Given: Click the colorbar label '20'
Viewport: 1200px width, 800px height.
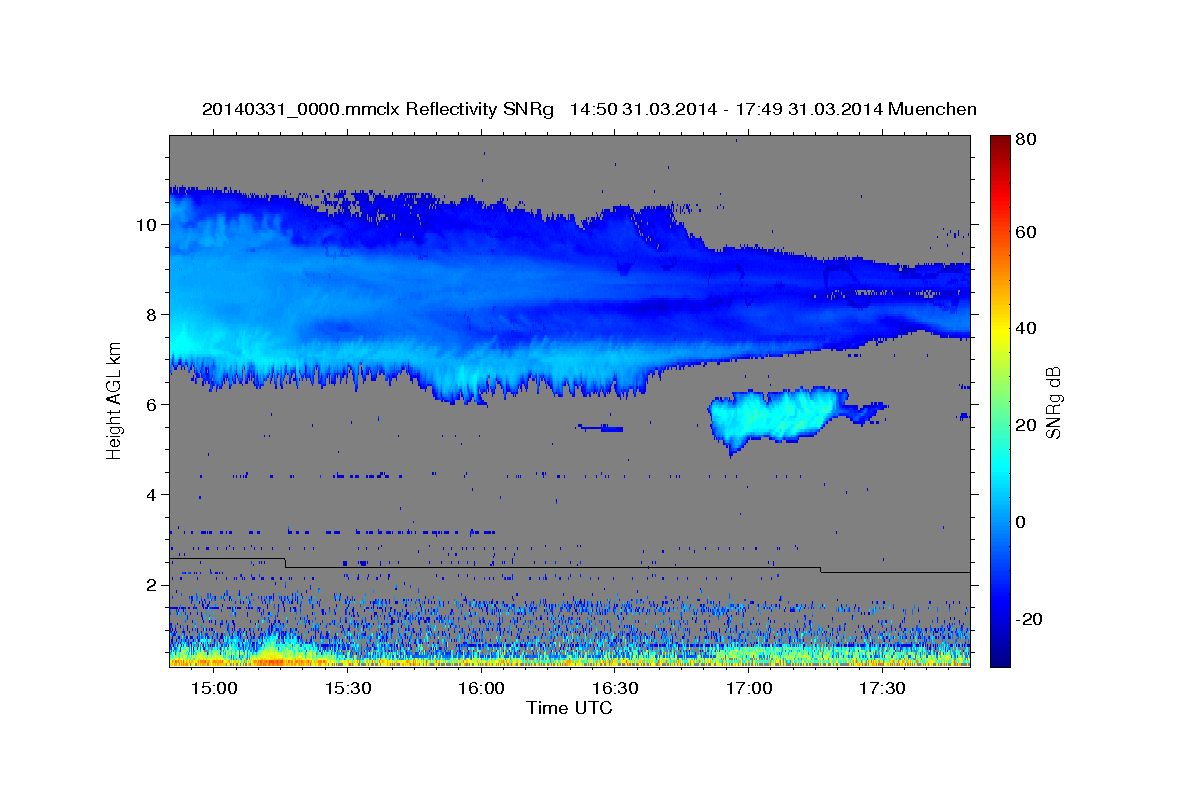Looking at the screenshot, I should click(x=1025, y=425).
